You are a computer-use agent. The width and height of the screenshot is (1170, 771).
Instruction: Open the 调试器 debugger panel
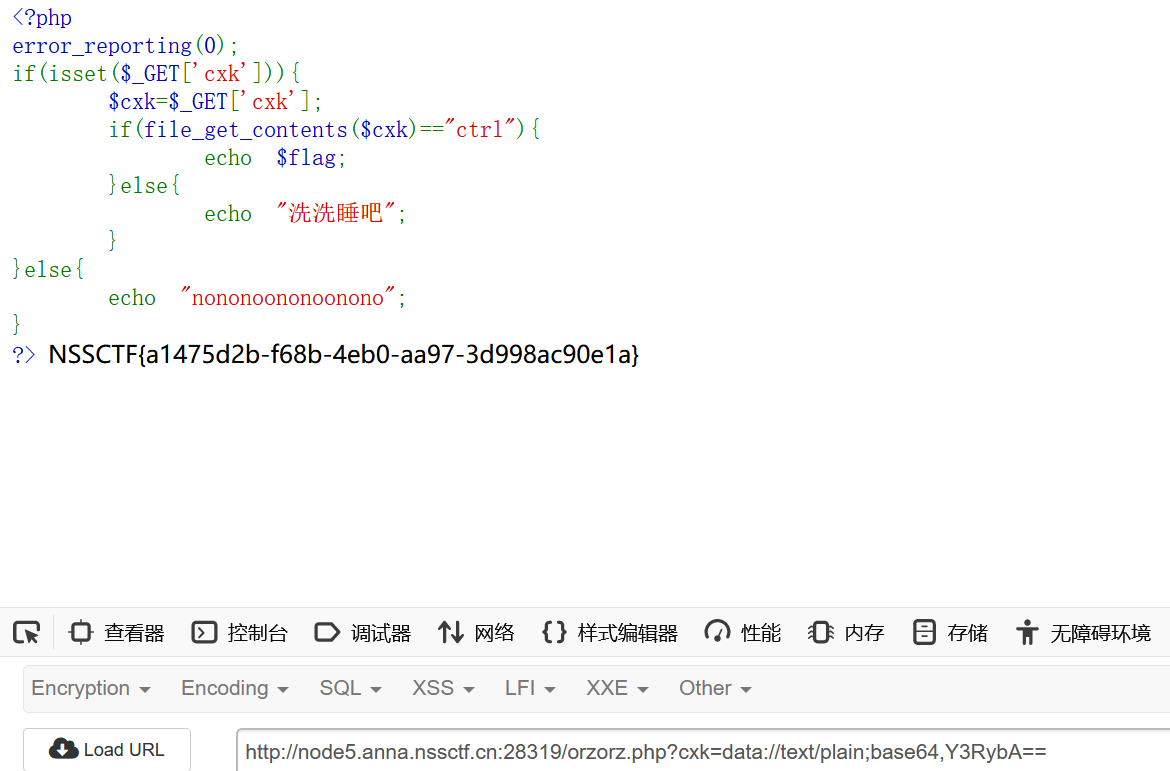click(x=363, y=632)
